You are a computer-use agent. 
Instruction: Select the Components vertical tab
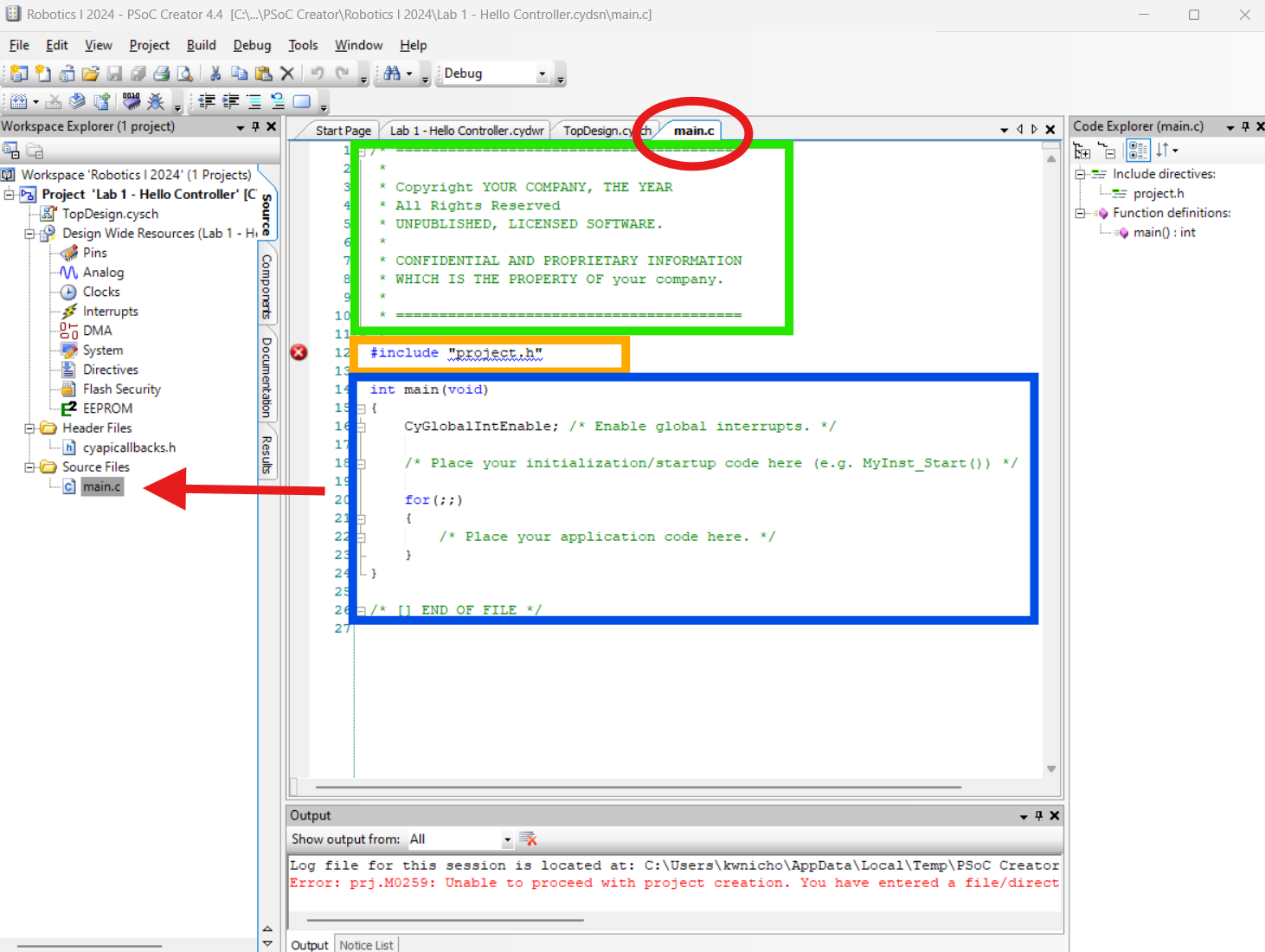tap(266, 286)
